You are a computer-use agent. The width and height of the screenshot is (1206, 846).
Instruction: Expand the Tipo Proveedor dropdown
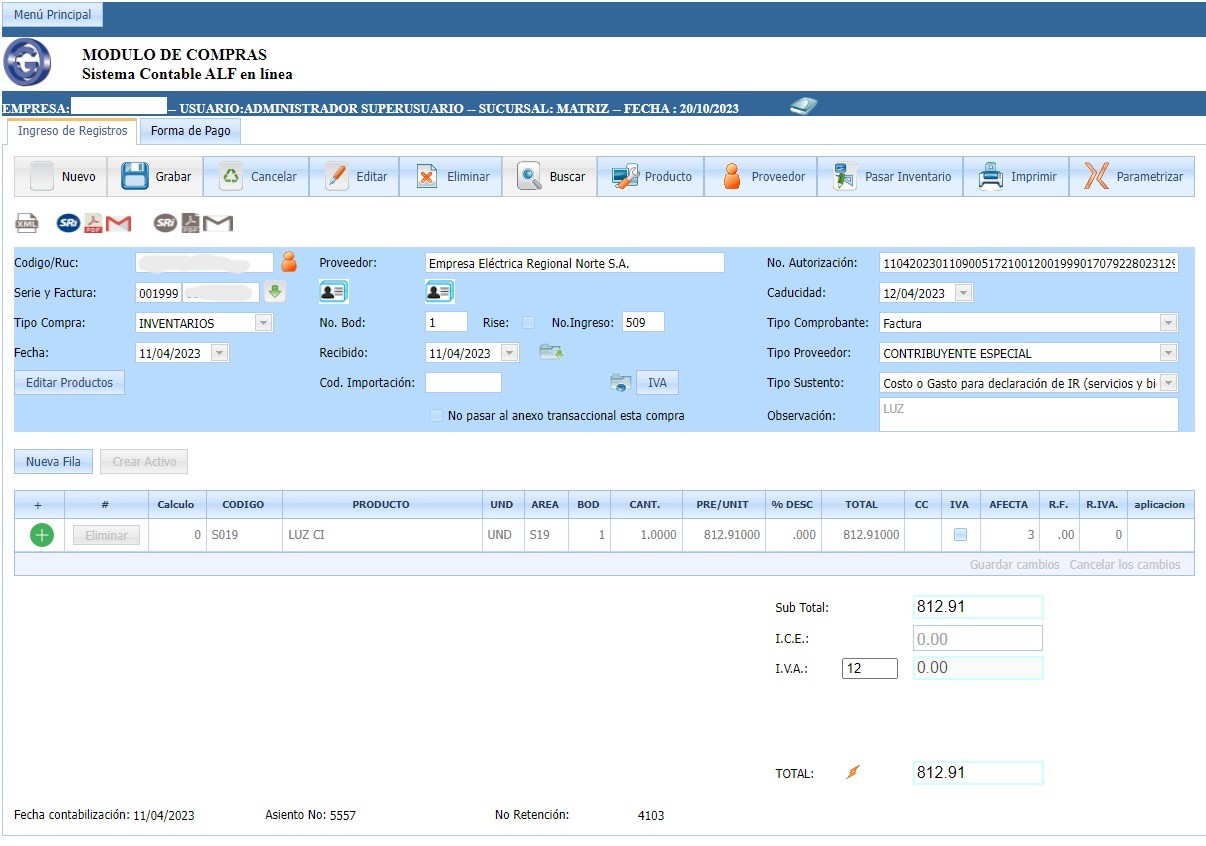point(1167,353)
